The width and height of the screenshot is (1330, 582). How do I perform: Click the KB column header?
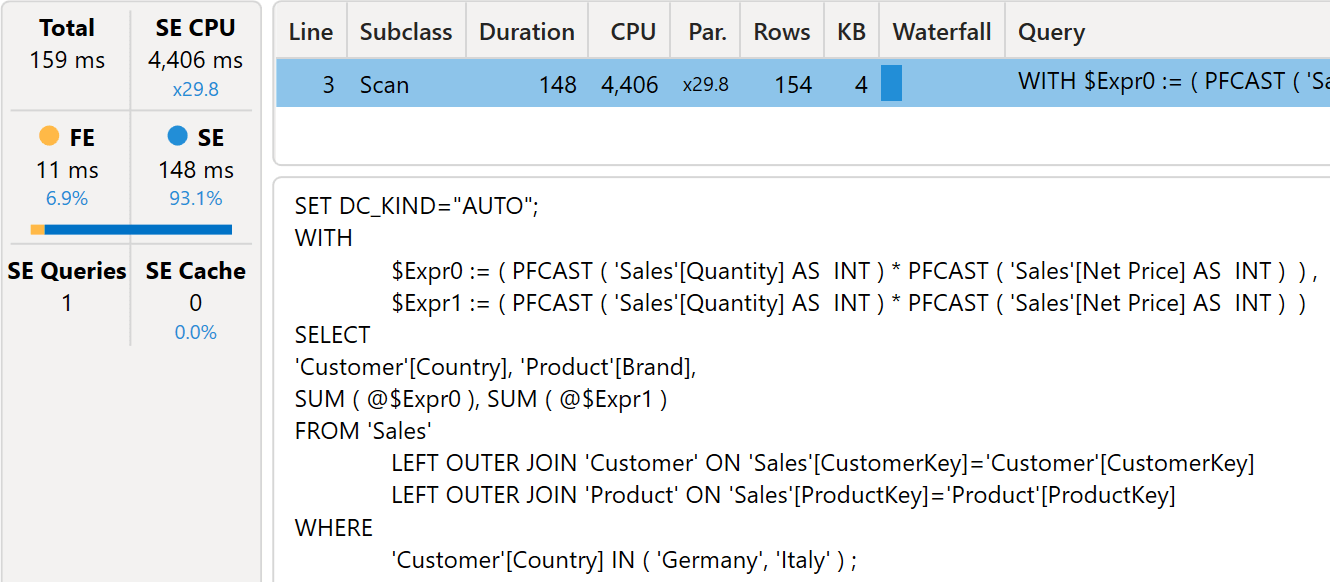[x=851, y=32]
